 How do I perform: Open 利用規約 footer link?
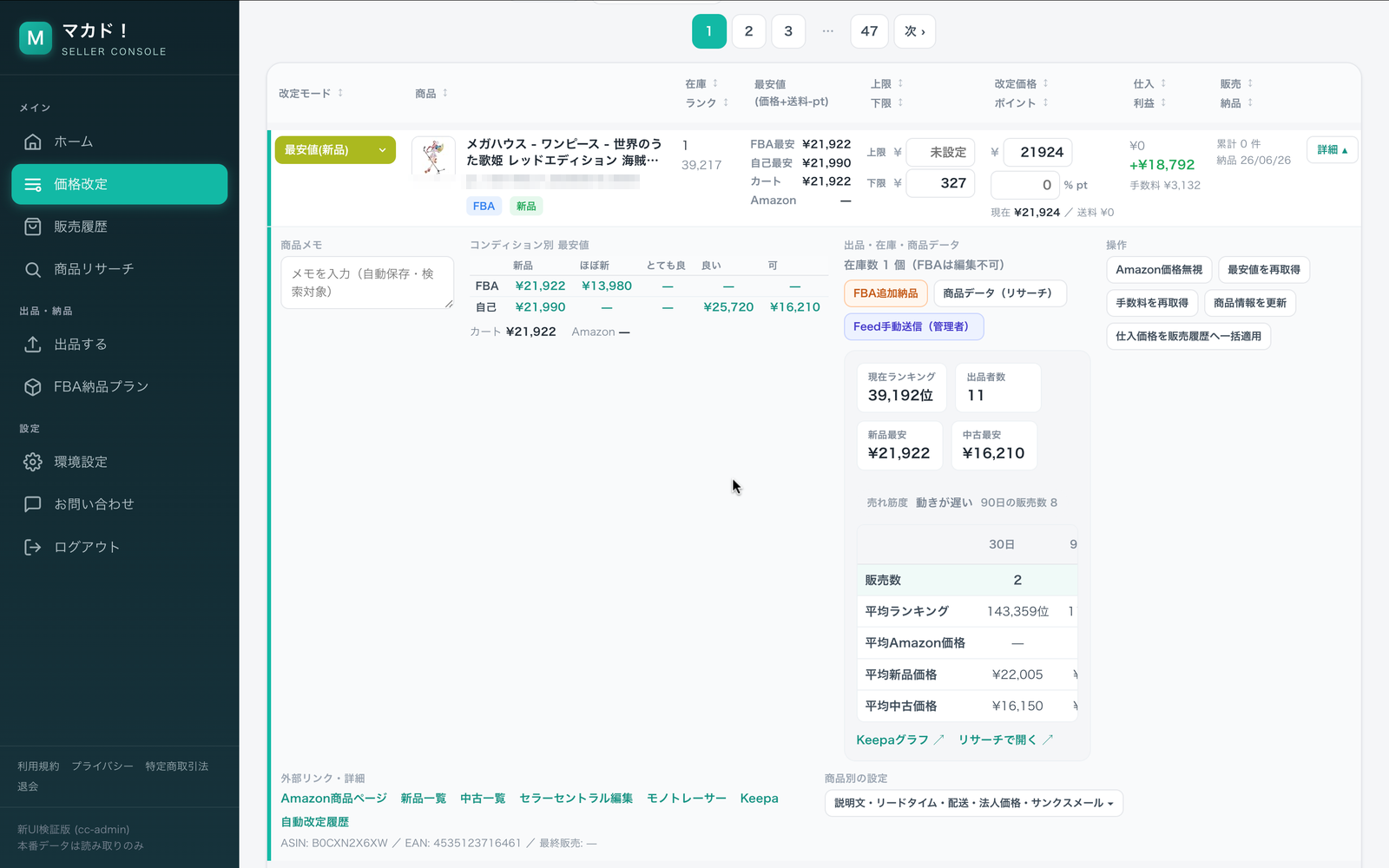coord(38,766)
